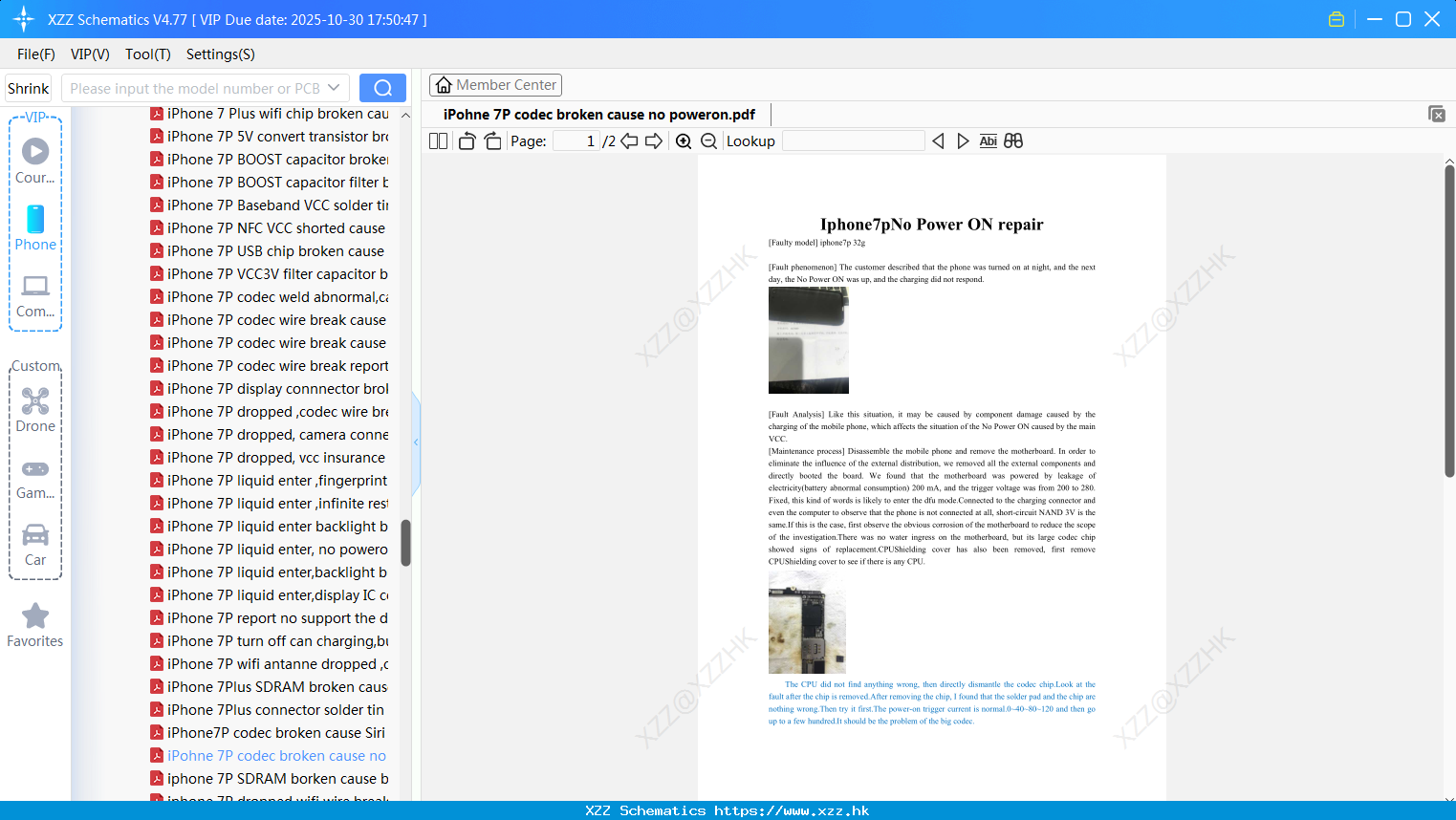
Task: Open the xzz.hk link in status bar
Action: tap(793, 810)
